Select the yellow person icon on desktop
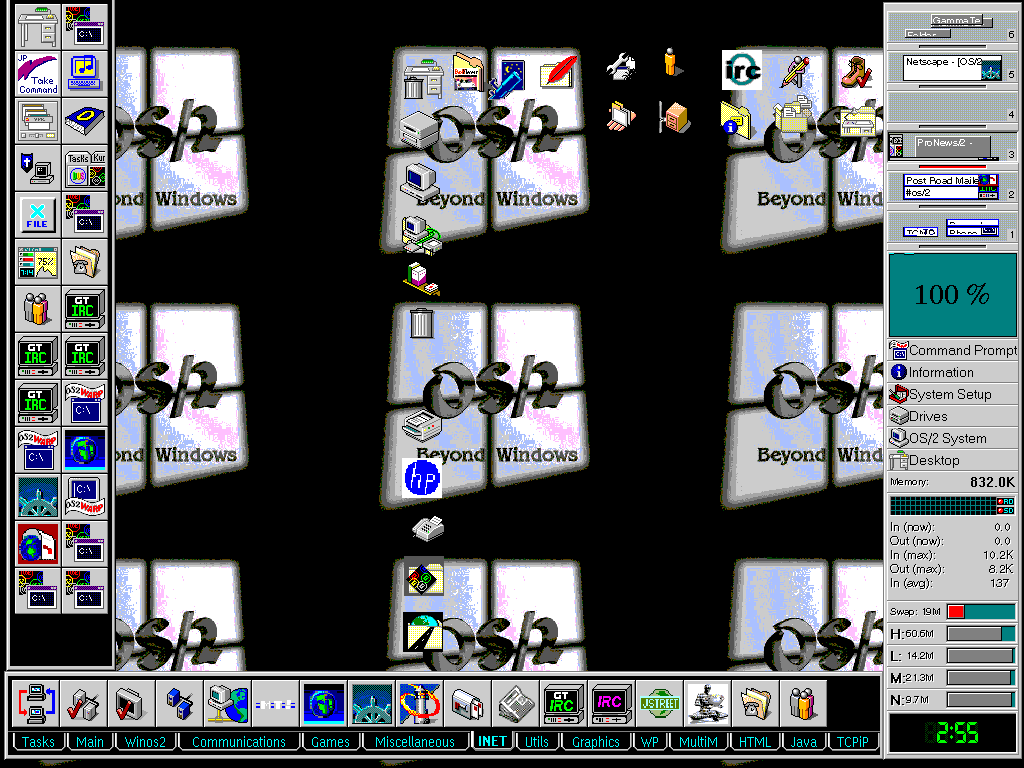 (x=672, y=63)
